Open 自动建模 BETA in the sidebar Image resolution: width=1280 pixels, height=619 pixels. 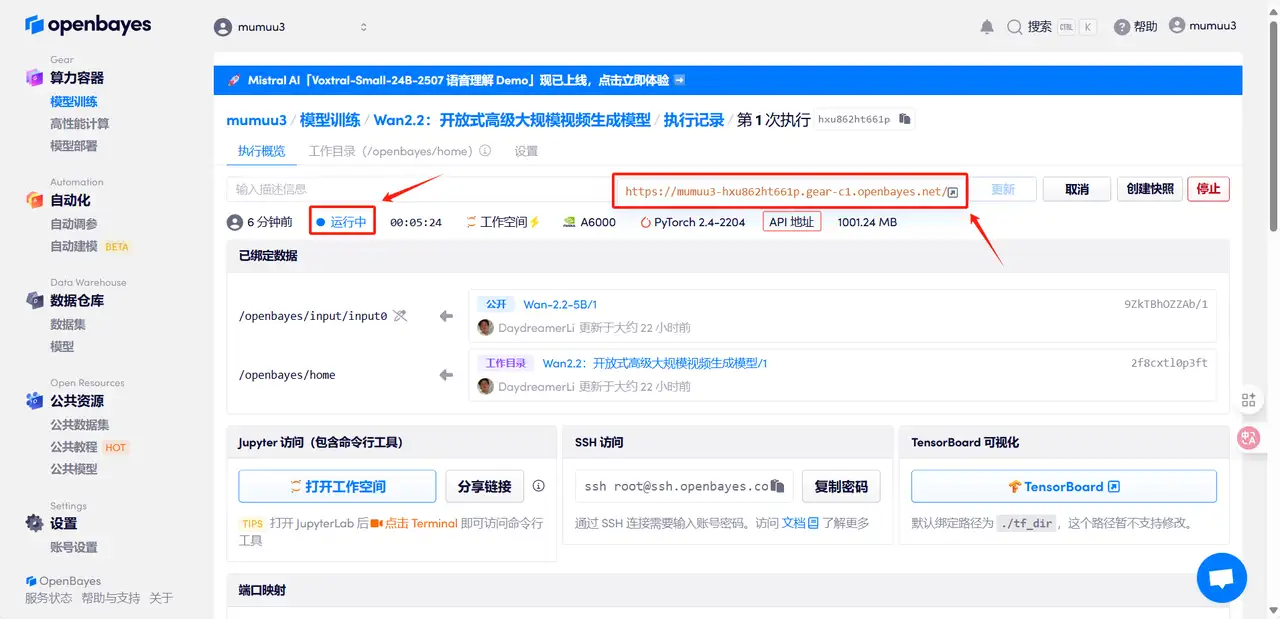tap(90, 246)
